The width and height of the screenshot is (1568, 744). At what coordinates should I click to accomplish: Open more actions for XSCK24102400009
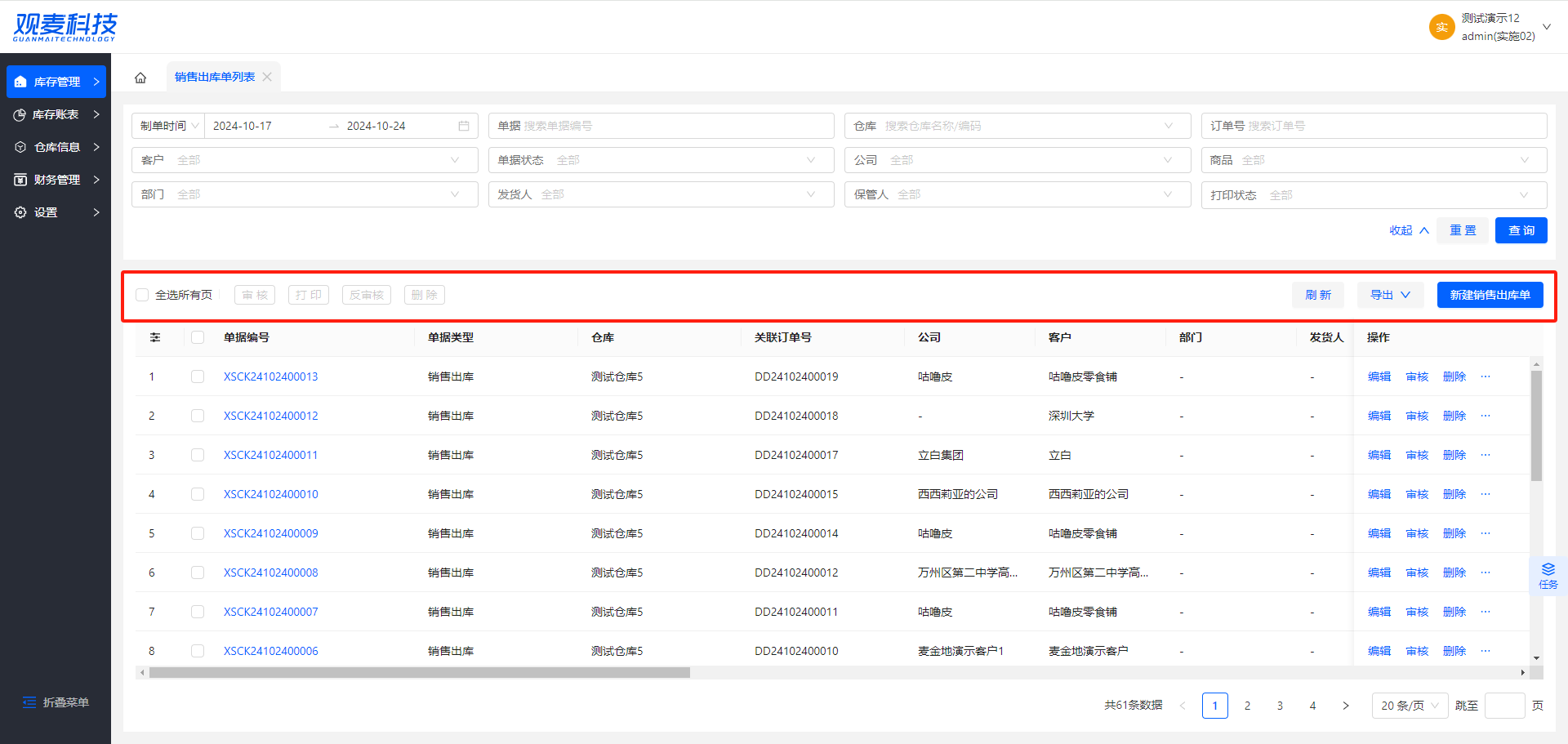coord(1486,533)
